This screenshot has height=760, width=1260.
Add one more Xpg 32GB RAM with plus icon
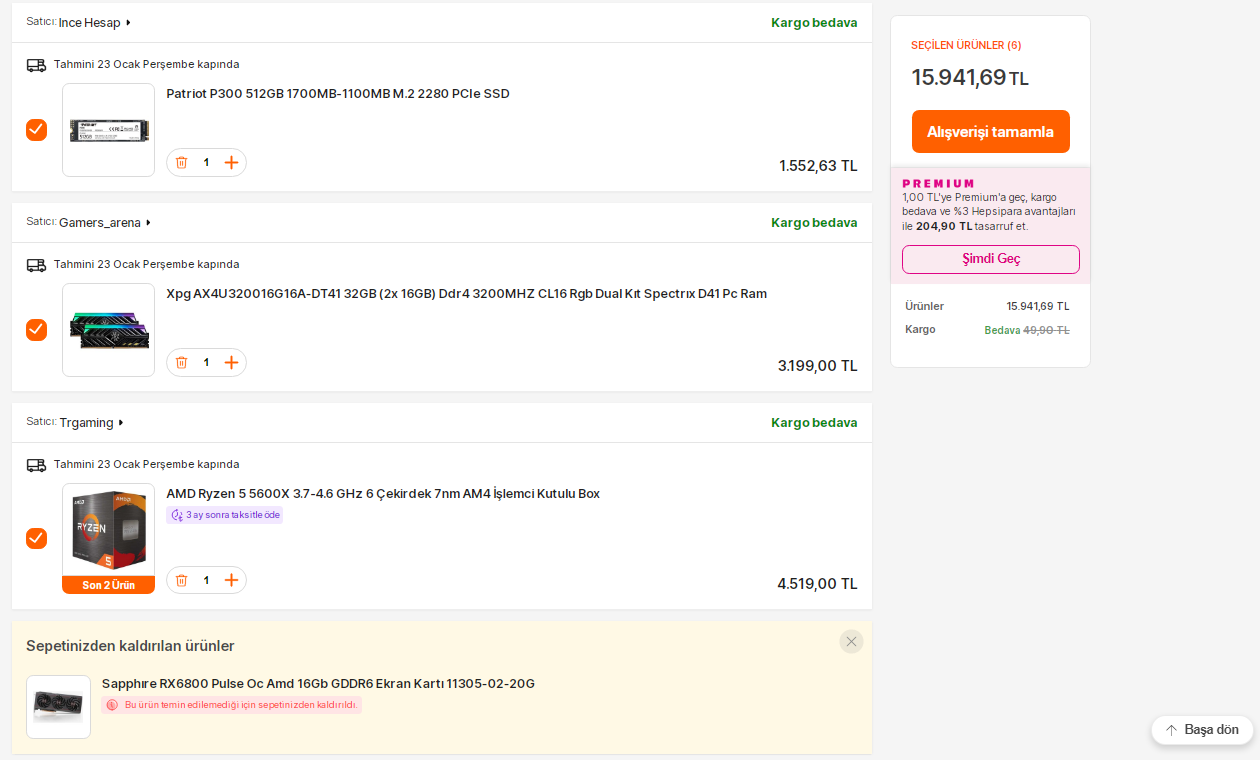[231, 362]
